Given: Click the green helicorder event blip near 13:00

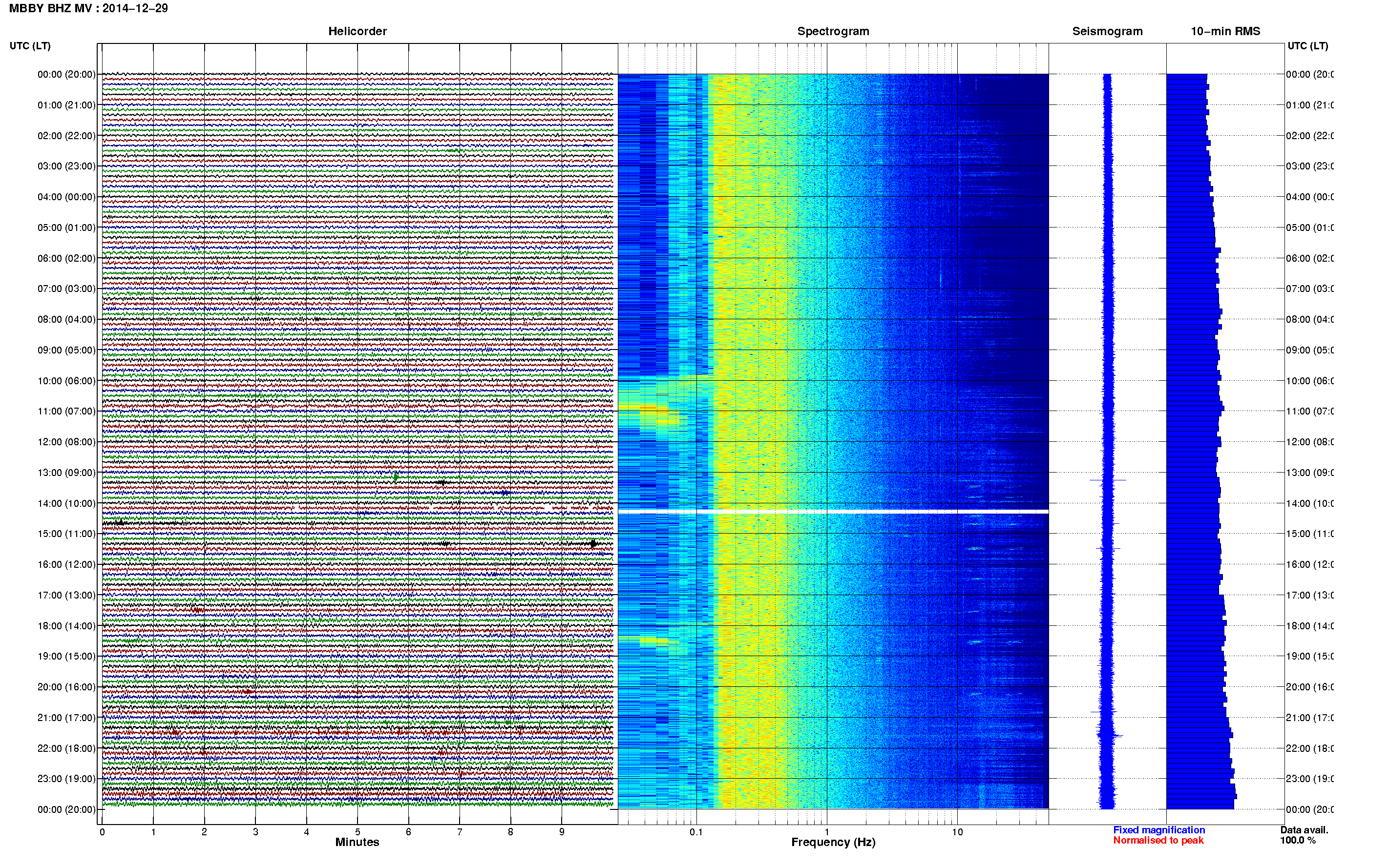Looking at the screenshot, I should 396,476.
